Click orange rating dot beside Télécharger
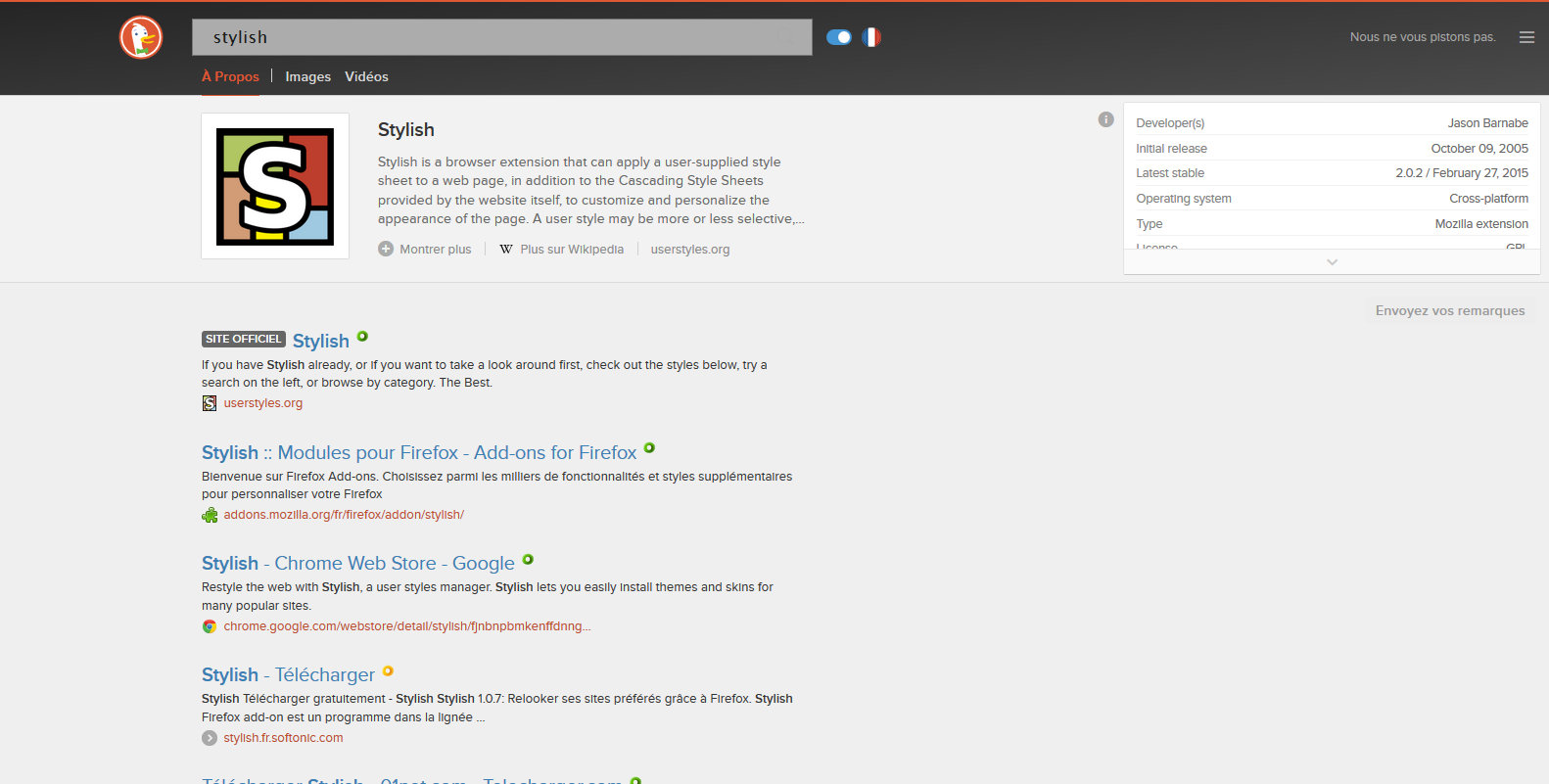 [x=388, y=671]
